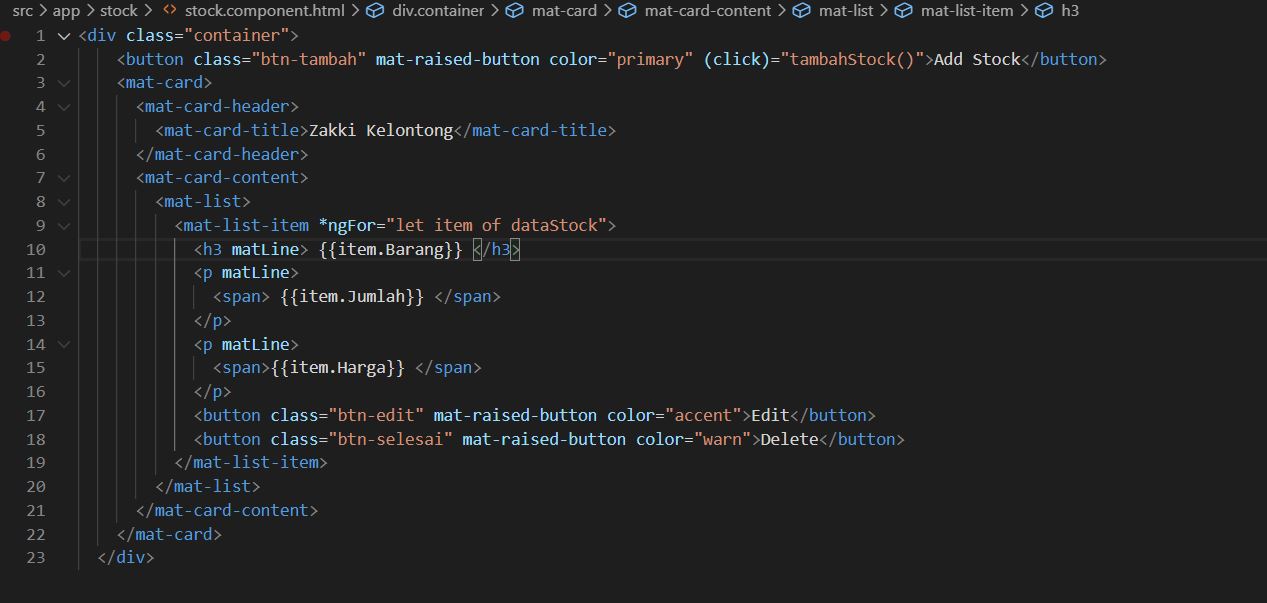
Task: Click the closing div tag on line 23
Action: pos(126,557)
